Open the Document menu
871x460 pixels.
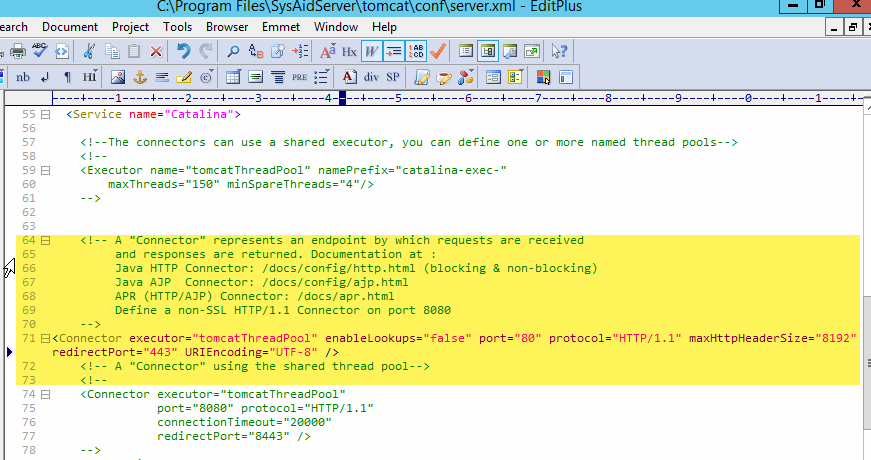click(x=70, y=27)
